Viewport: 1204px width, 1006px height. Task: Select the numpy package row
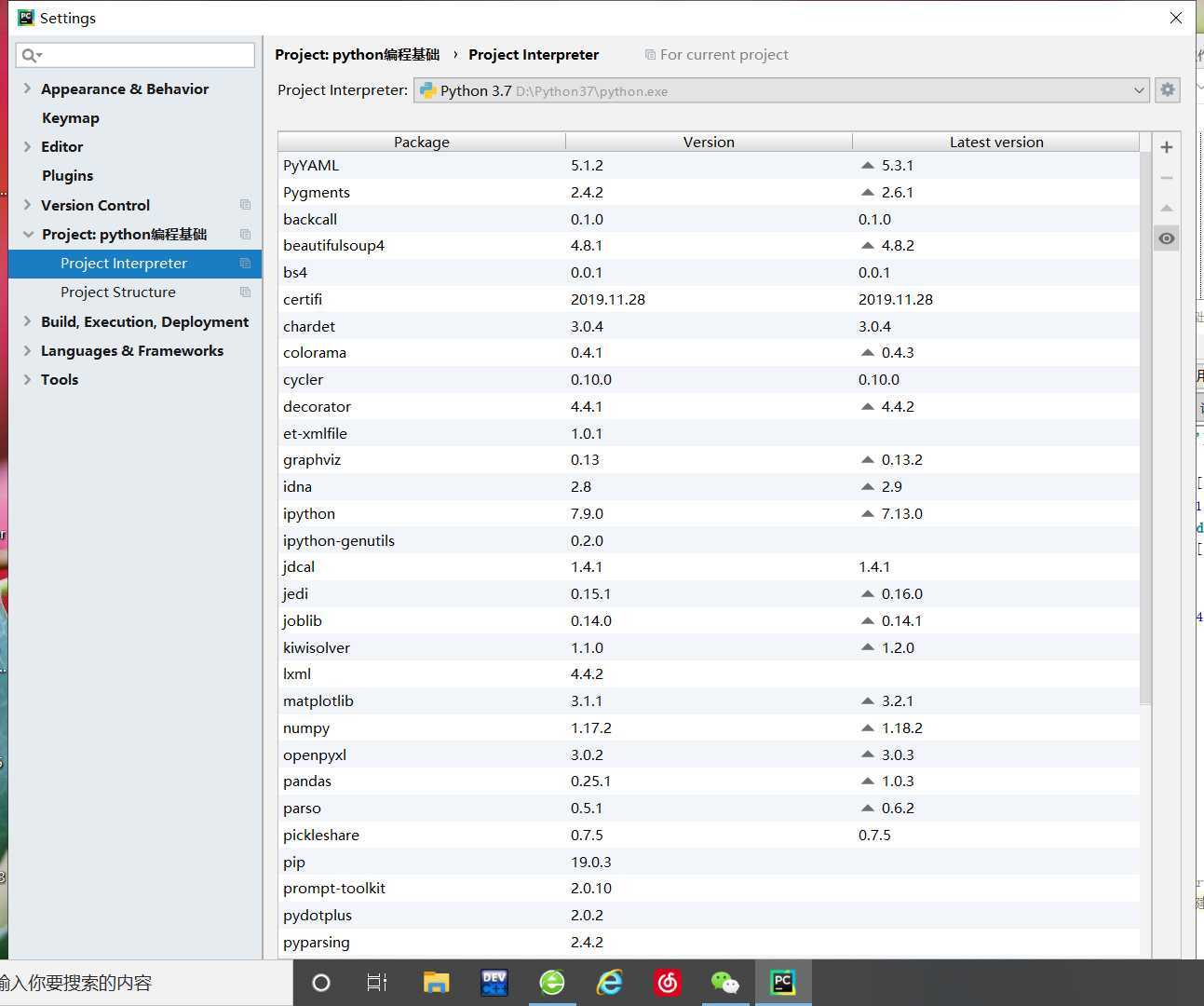(x=709, y=727)
